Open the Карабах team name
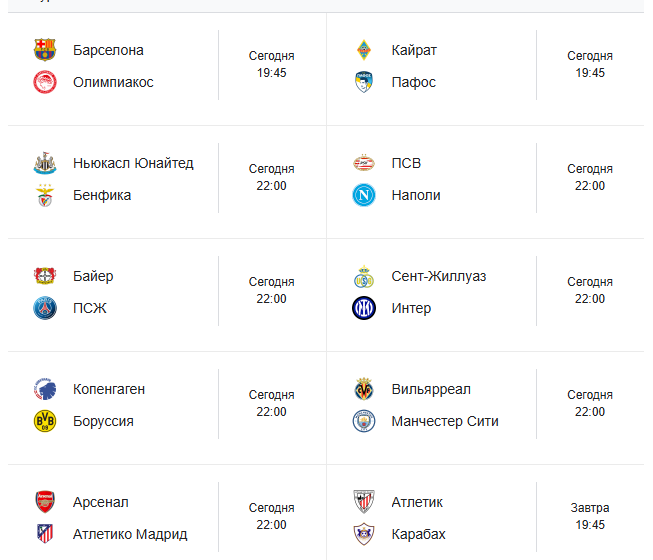The image size is (653, 560). click(x=419, y=534)
